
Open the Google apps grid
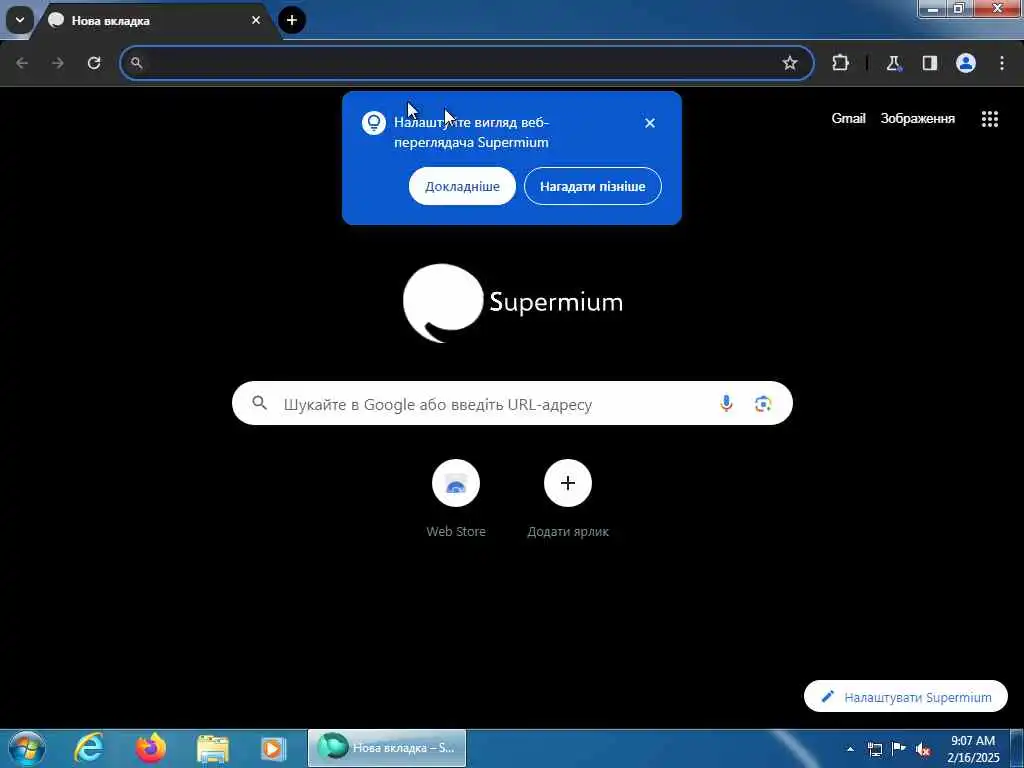(990, 118)
